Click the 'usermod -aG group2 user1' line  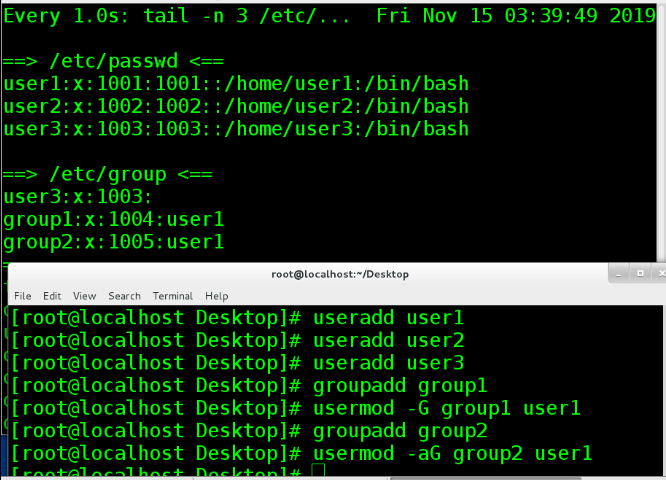(301, 453)
